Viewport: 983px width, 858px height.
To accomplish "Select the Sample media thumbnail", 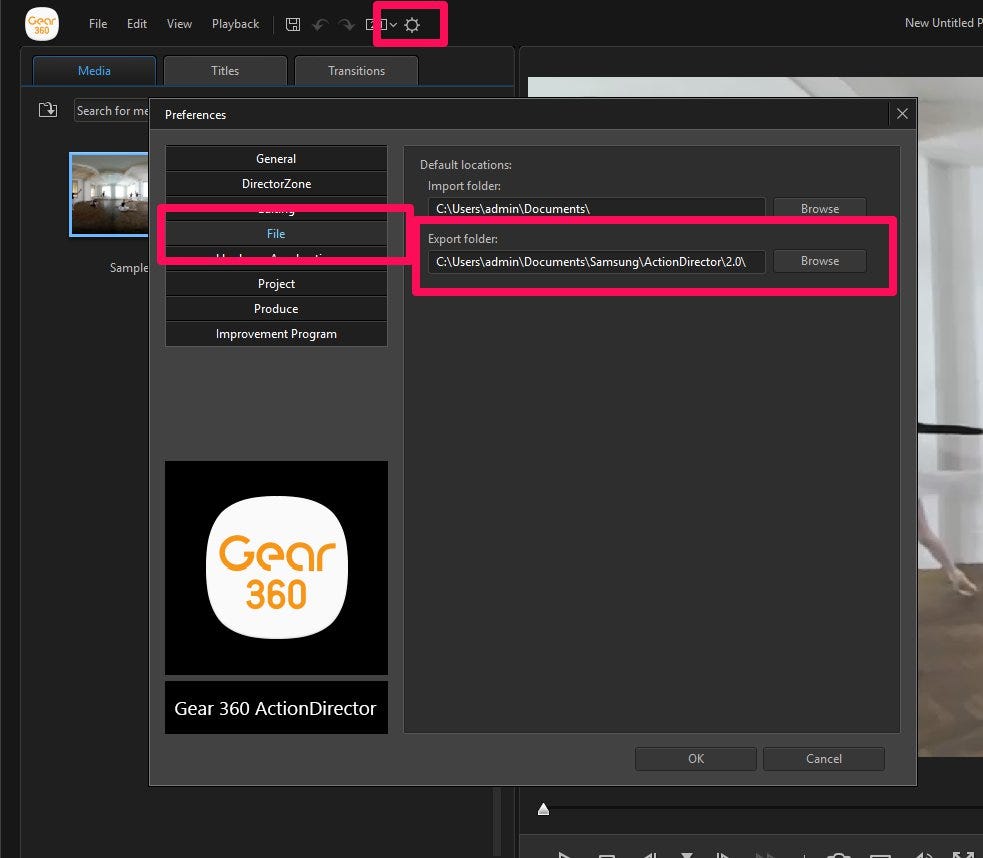I will [109, 194].
